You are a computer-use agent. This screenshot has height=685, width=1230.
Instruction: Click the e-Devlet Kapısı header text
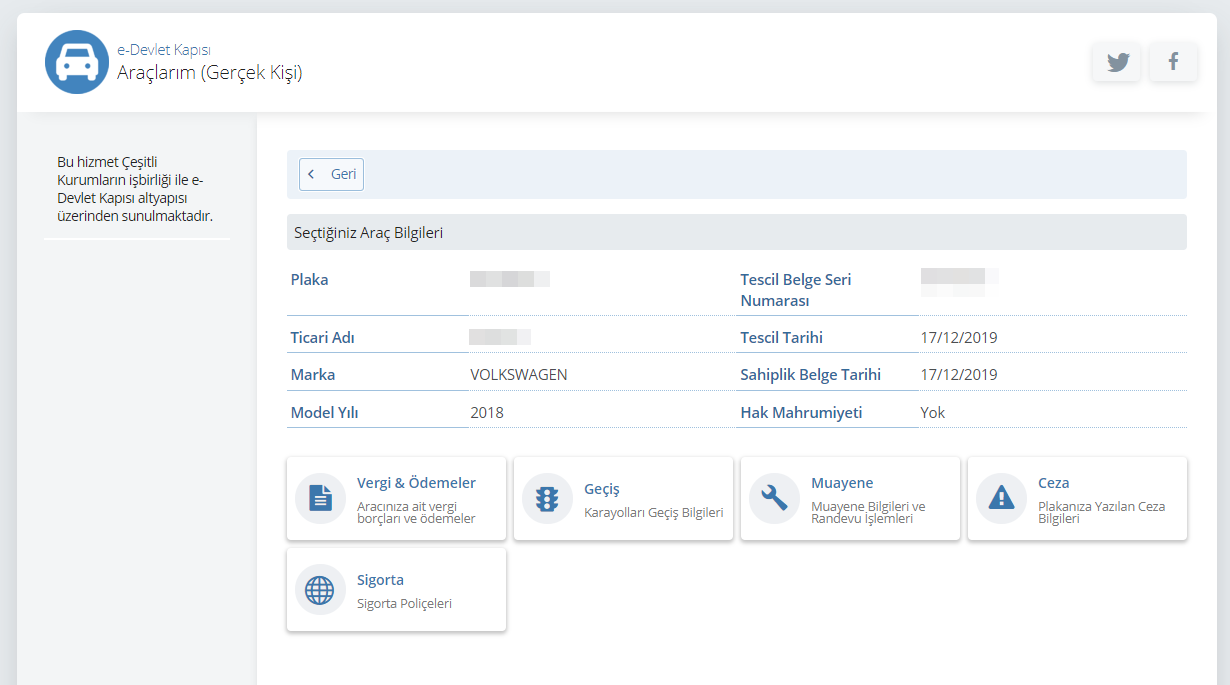click(x=163, y=49)
